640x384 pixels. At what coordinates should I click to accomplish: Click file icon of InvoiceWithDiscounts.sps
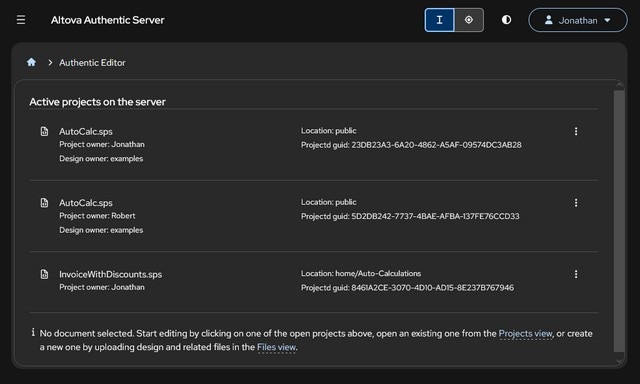pyautogui.click(x=44, y=274)
